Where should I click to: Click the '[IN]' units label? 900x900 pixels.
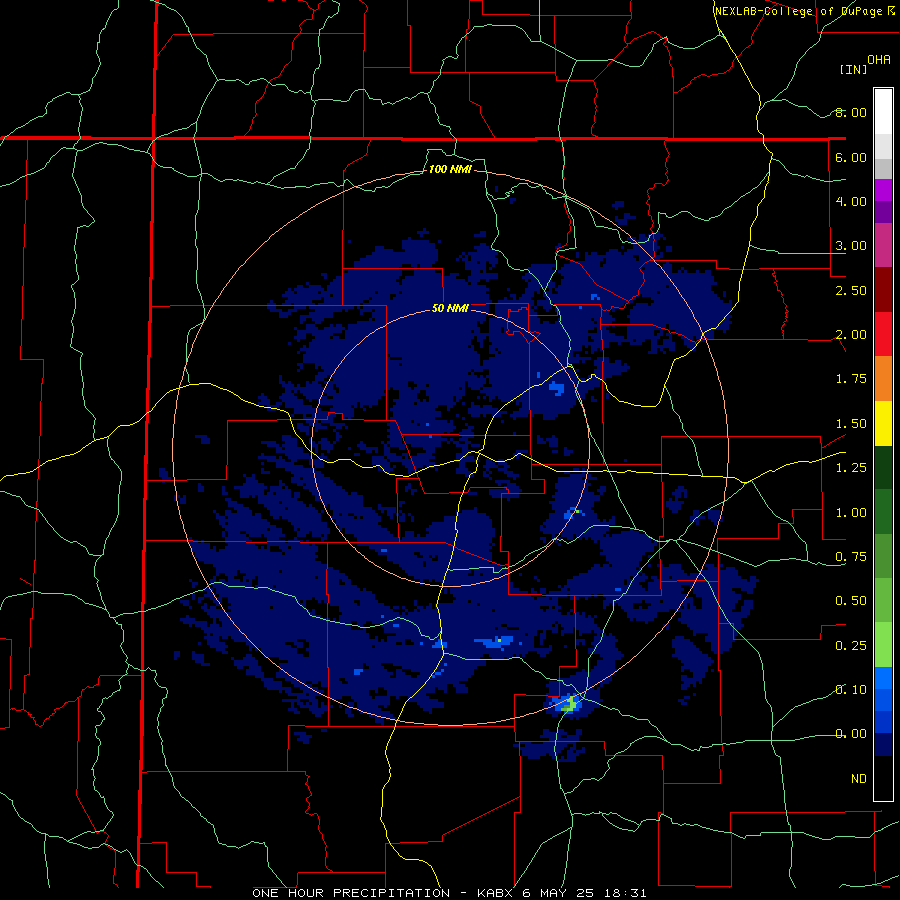click(853, 69)
